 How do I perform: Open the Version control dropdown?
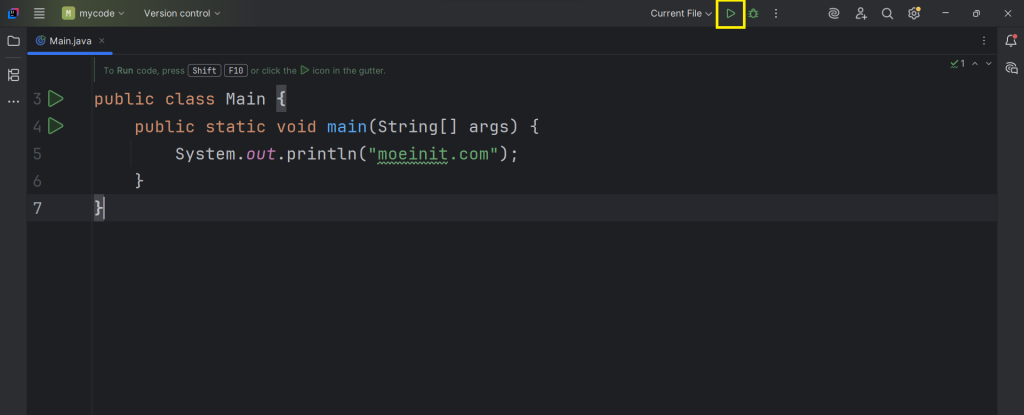(x=182, y=13)
